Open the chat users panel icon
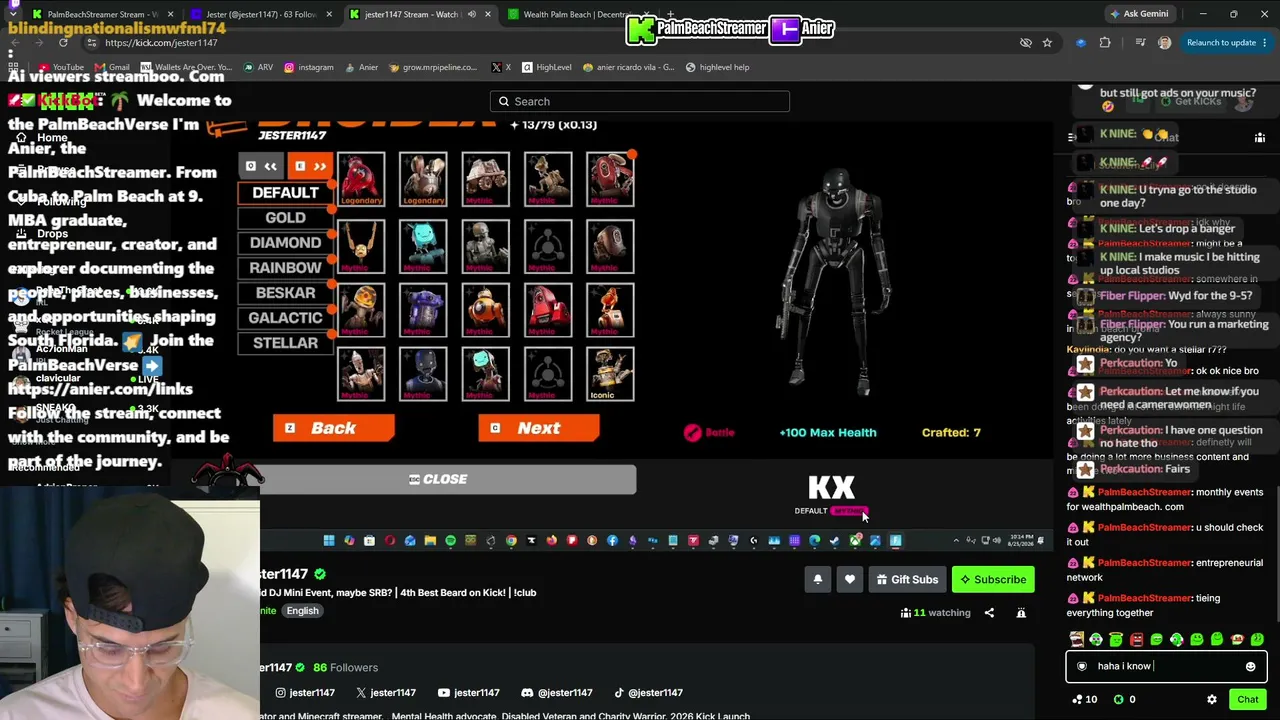 (1260, 137)
